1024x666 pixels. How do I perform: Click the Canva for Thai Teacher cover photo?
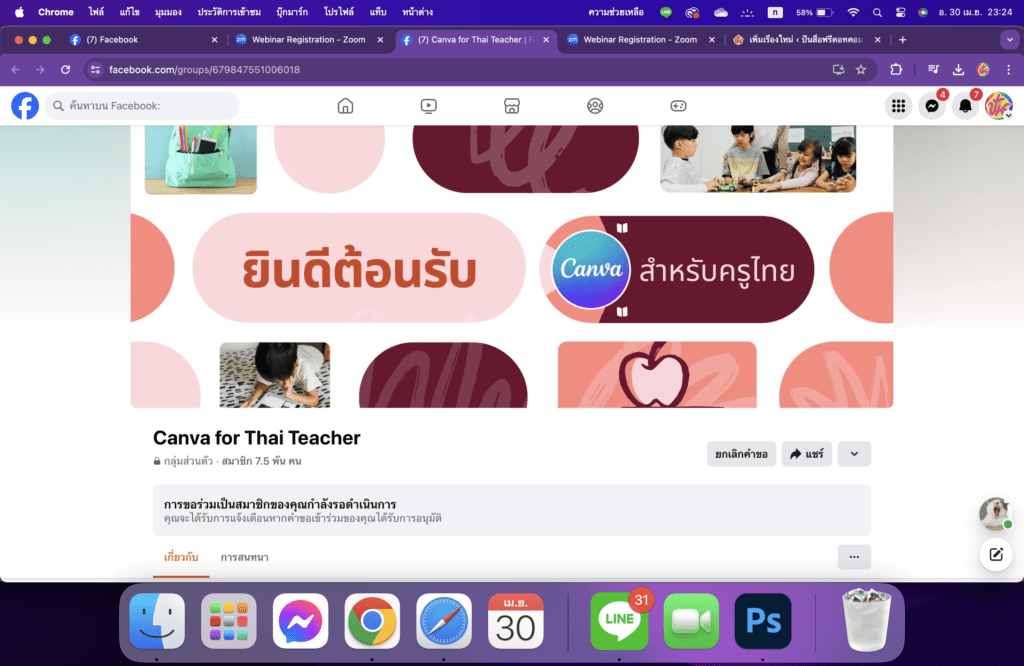pyautogui.click(x=512, y=267)
